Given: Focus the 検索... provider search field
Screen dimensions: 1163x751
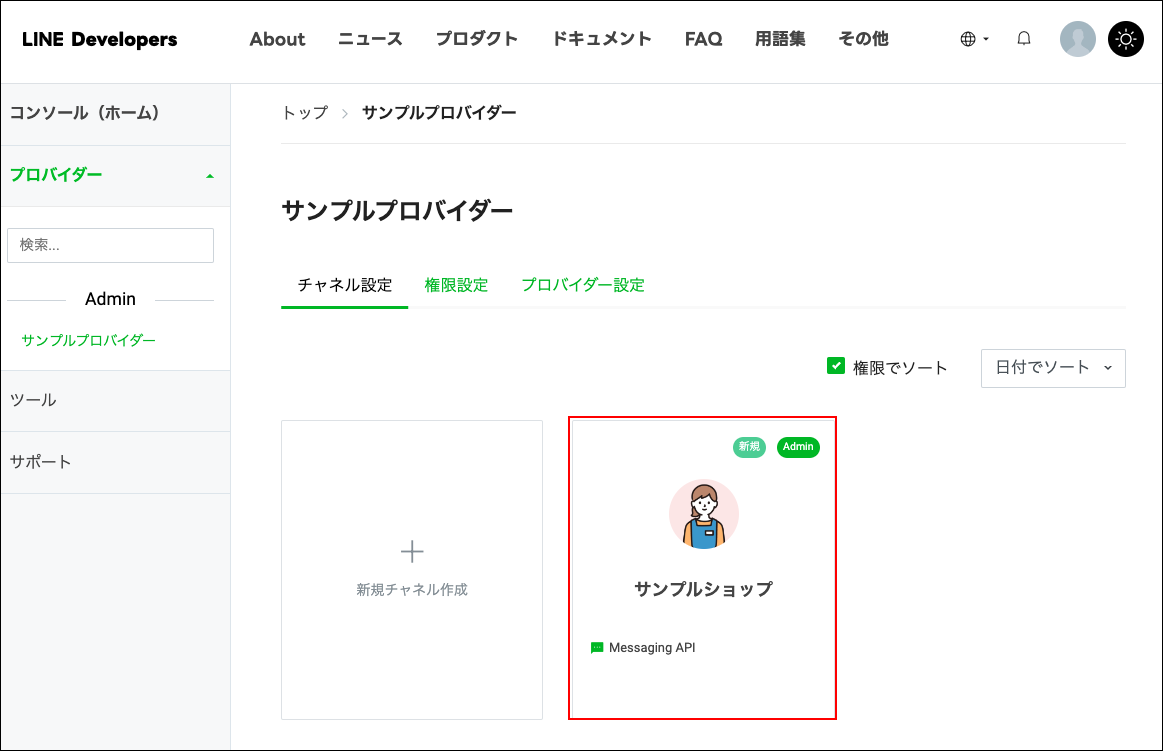Looking at the screenshot, I should (x=111, y=245).
